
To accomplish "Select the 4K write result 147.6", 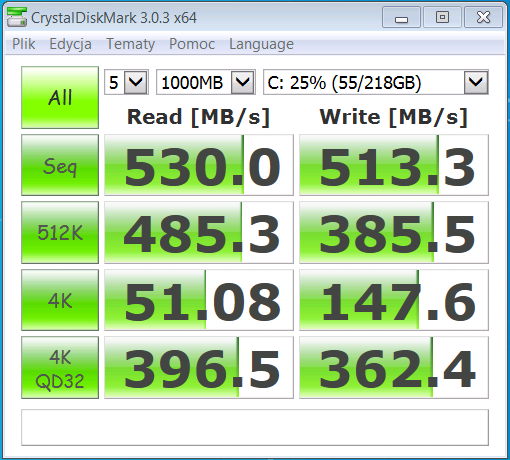I will point(394,300).
